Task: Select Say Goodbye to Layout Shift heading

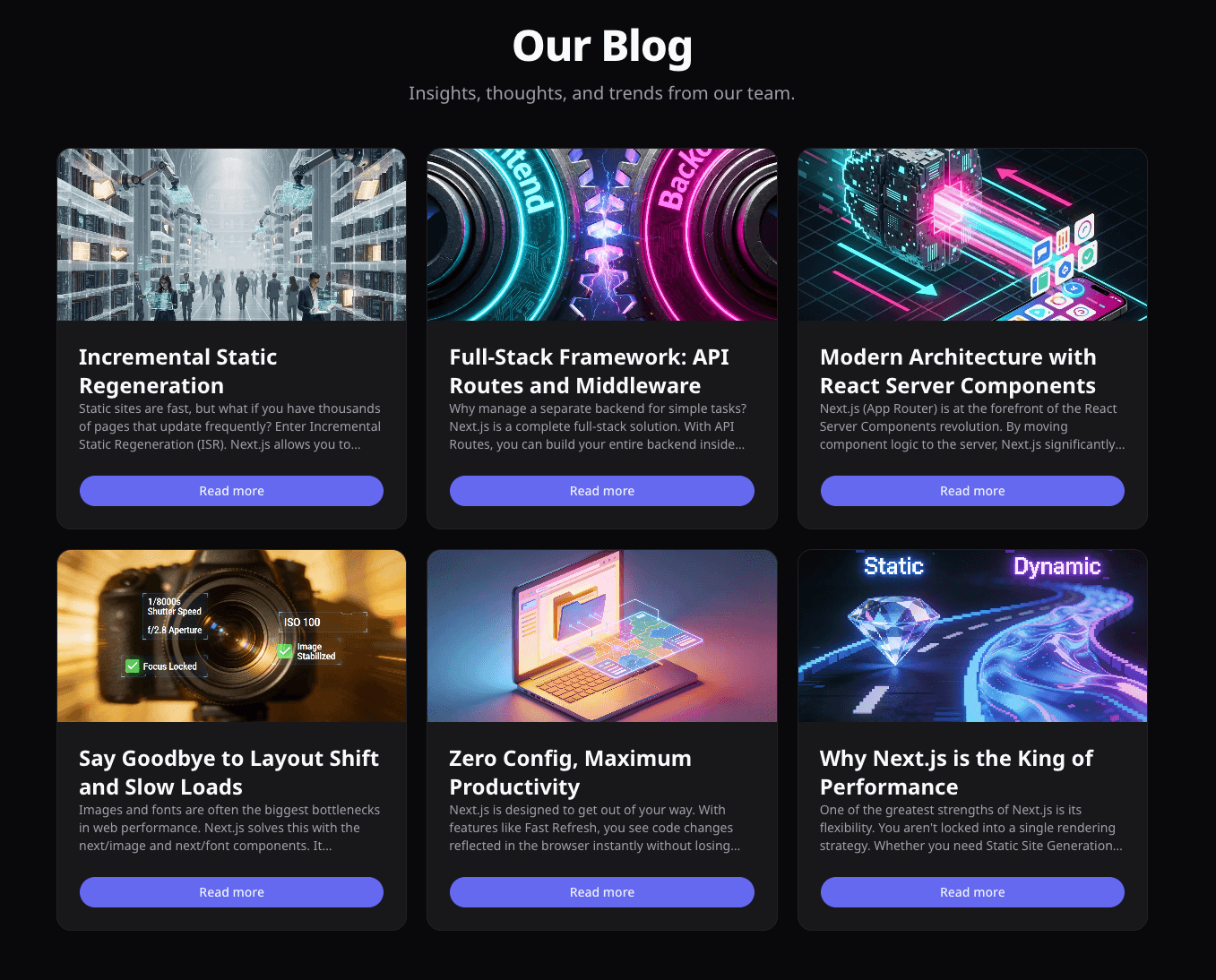Action: 229,772
